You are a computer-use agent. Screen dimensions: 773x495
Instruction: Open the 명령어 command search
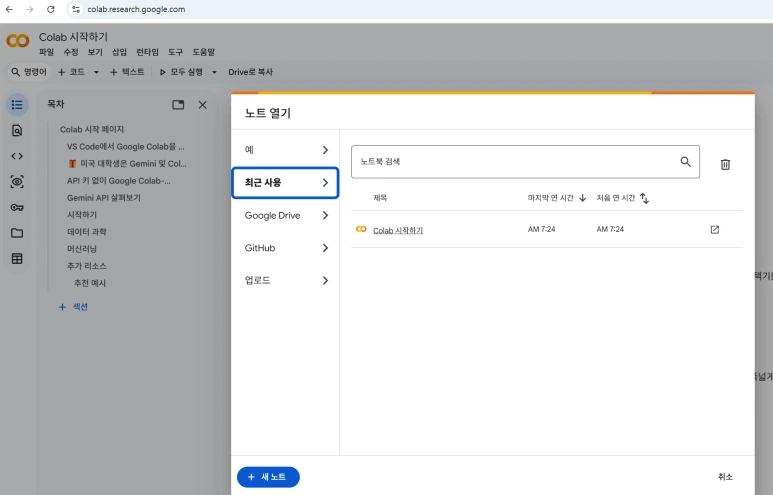(x=29, y=72)
